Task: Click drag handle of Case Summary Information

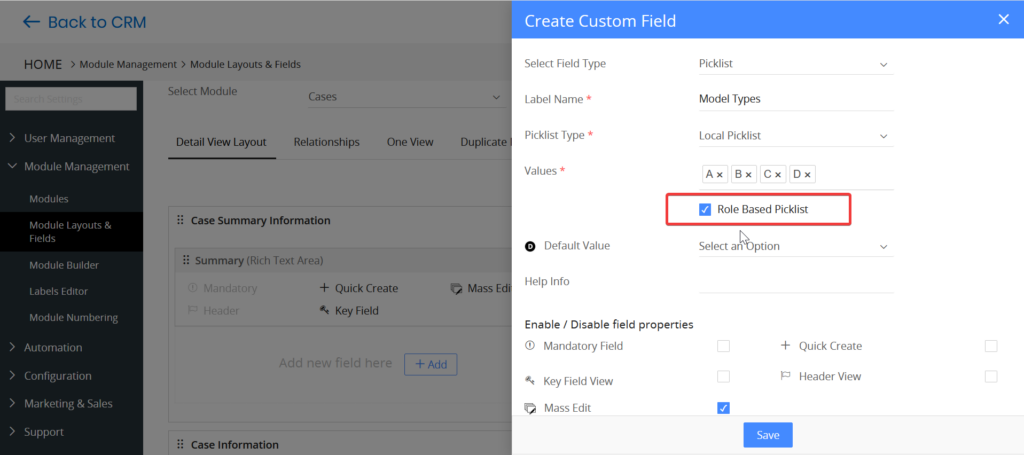Action: (180, 220)
